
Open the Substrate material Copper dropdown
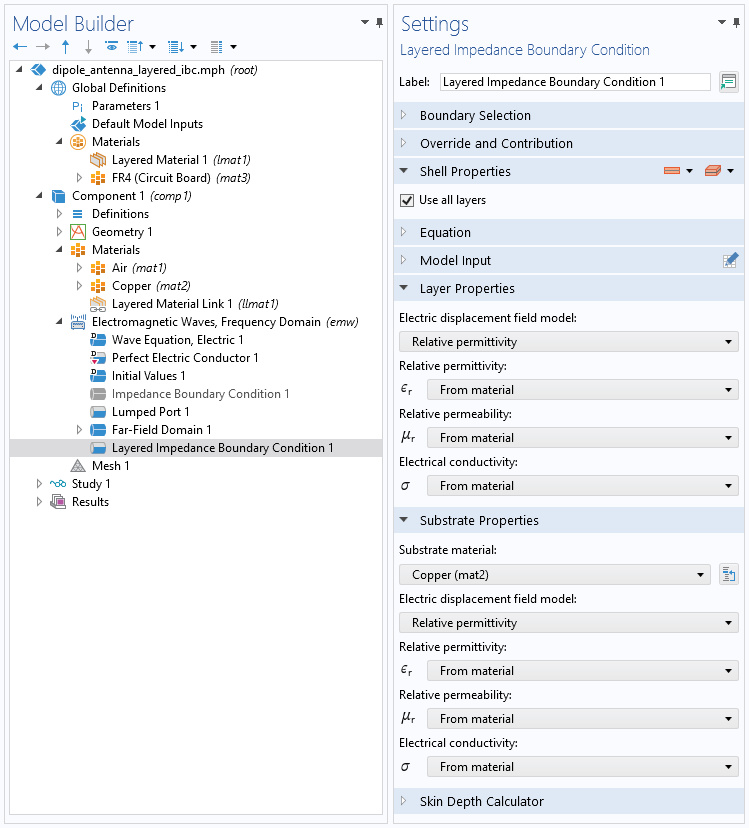pos(555,575)
